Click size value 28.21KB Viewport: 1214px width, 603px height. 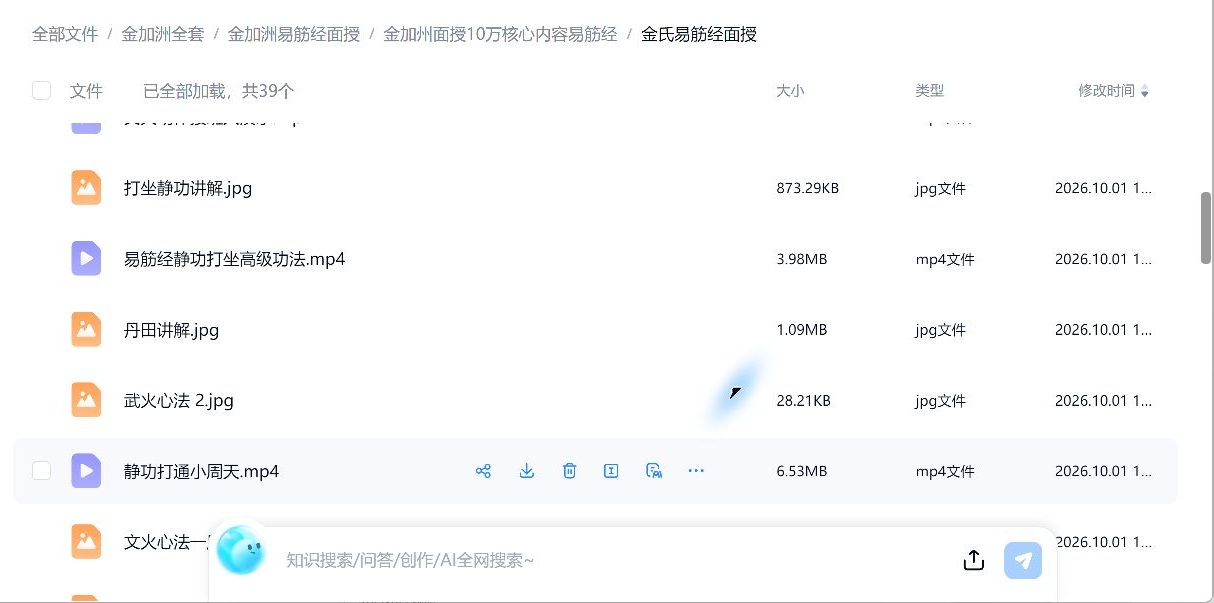coord(804,401)
